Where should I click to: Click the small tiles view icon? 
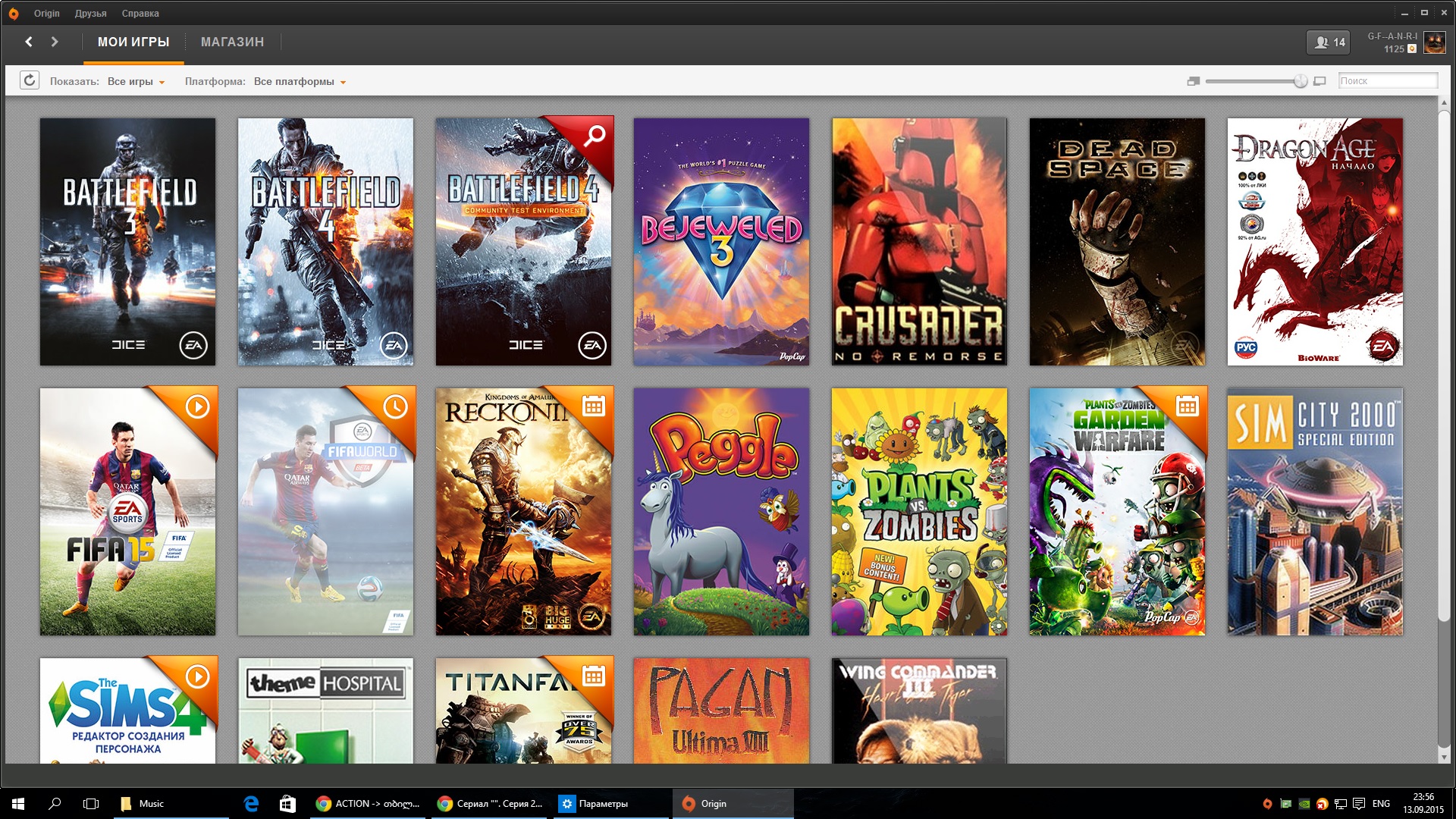coord(1193,81)
